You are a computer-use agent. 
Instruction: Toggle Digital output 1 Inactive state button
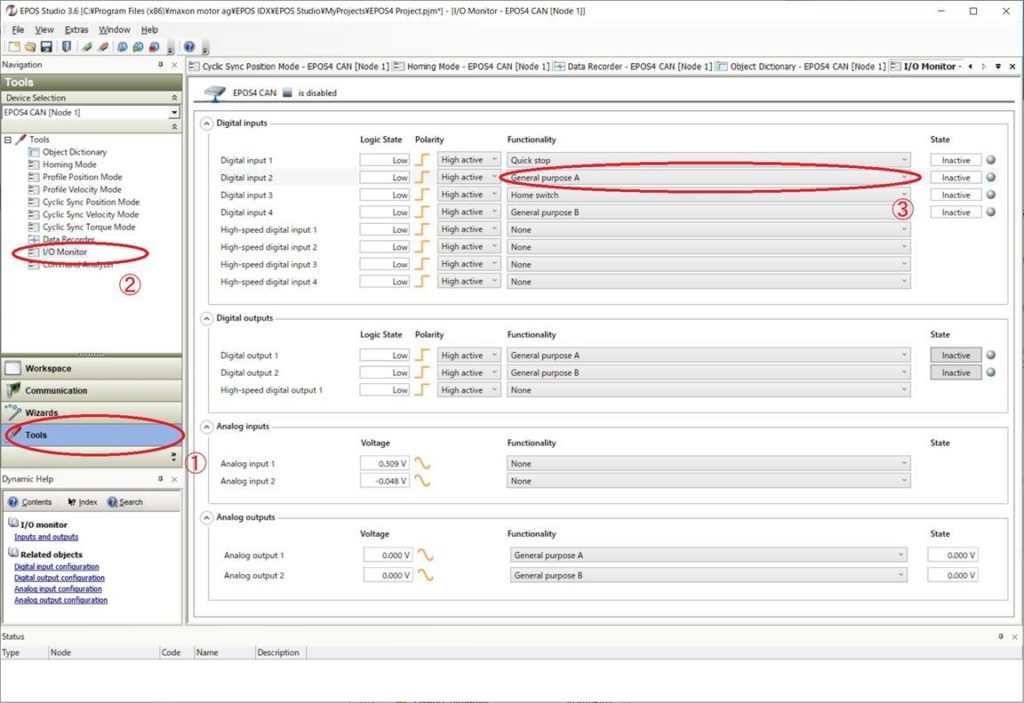coord(955,355)
